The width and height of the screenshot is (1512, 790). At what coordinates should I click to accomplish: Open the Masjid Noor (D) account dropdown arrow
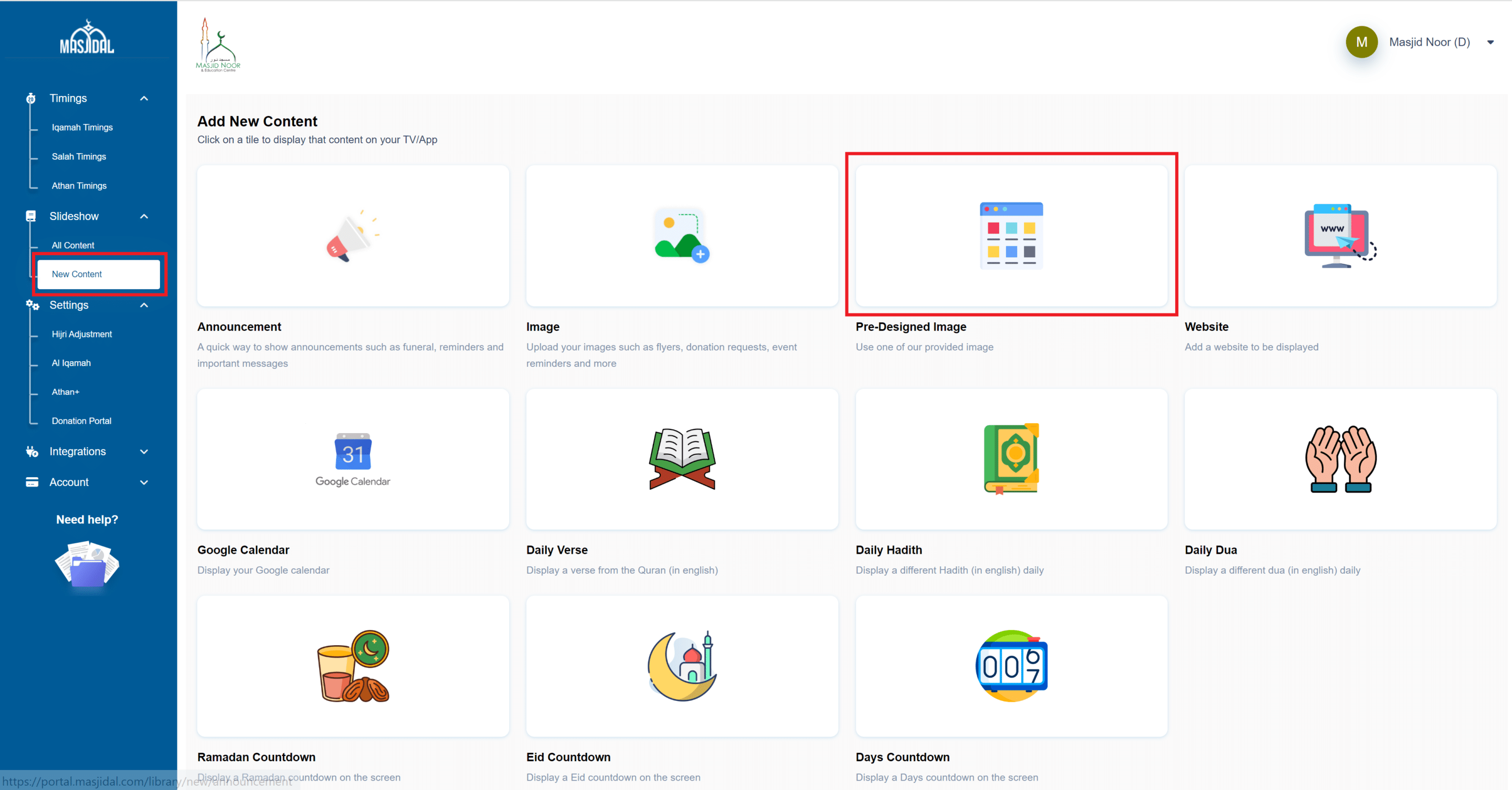pyautogui.click(x=1490, y=41)
